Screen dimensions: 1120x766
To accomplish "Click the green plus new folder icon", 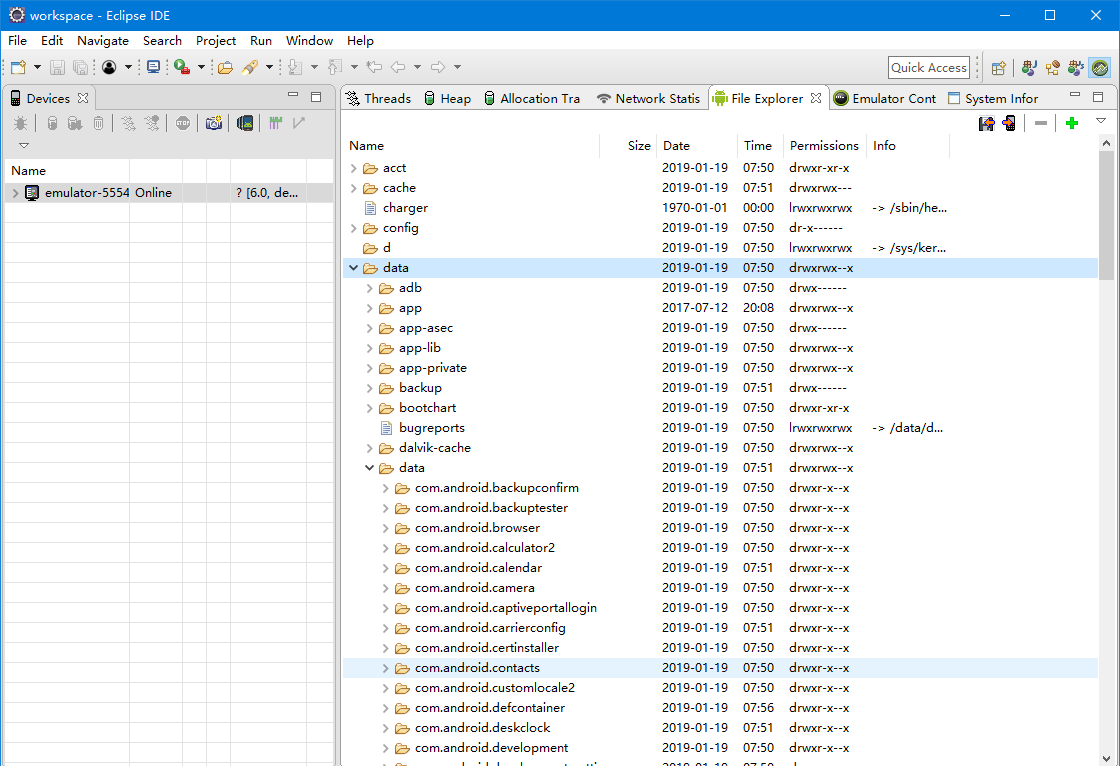I will click(x=1072, y=123).
